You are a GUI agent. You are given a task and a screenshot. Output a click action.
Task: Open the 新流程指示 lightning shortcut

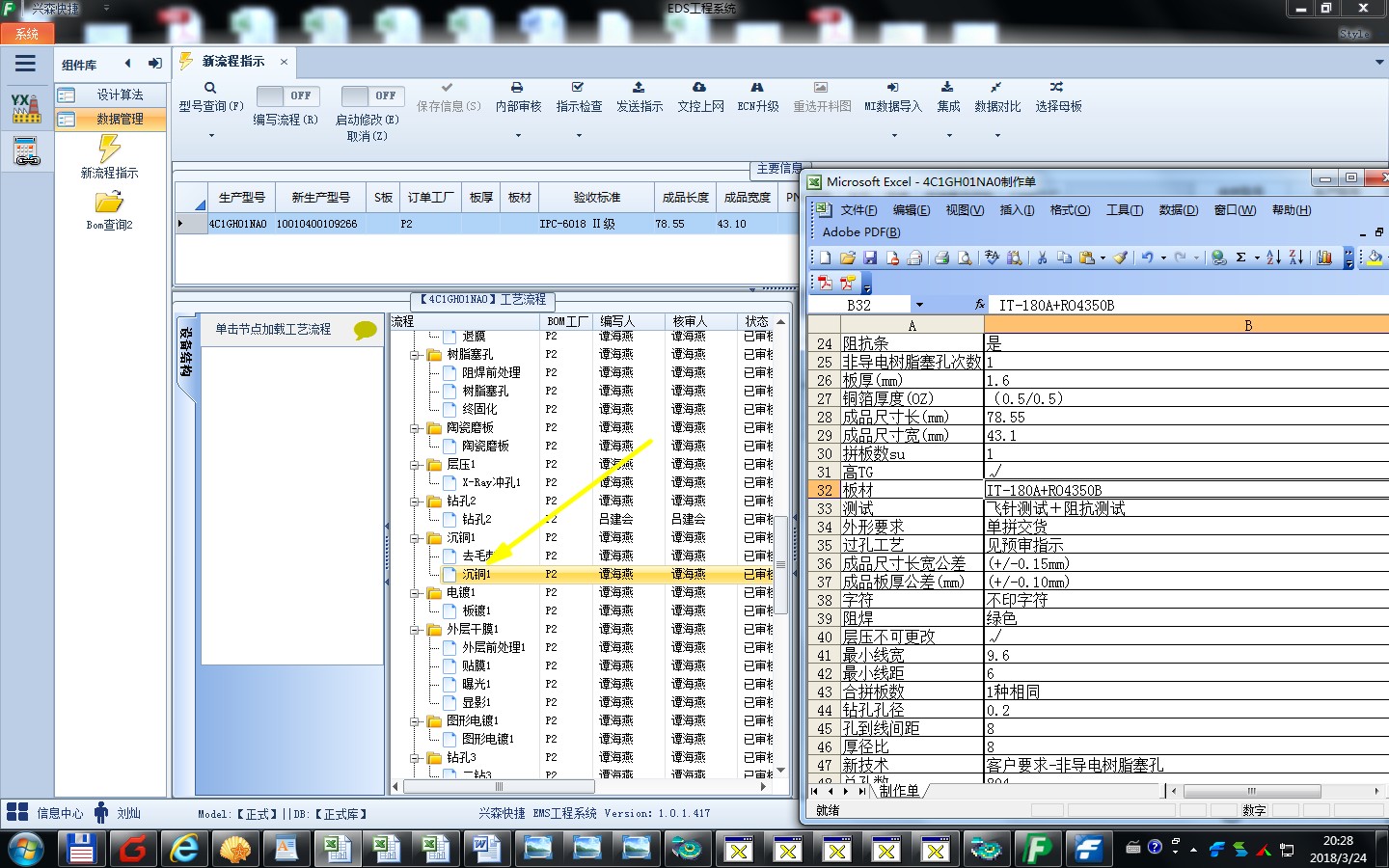click(x=109, y=157)
